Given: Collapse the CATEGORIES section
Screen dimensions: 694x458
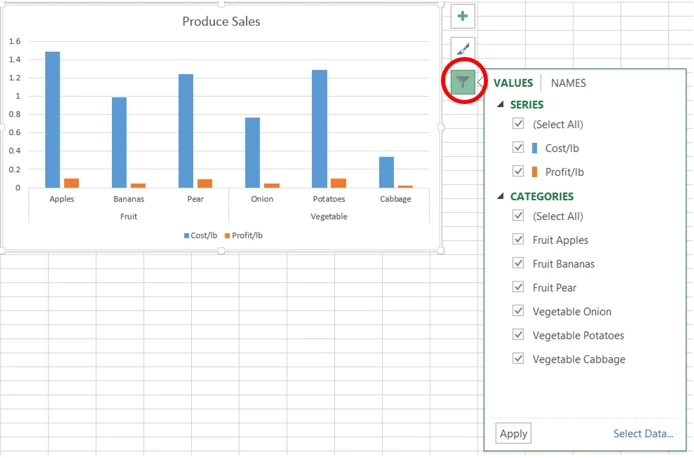Looking at the screenshot, I should coord(501,197).
